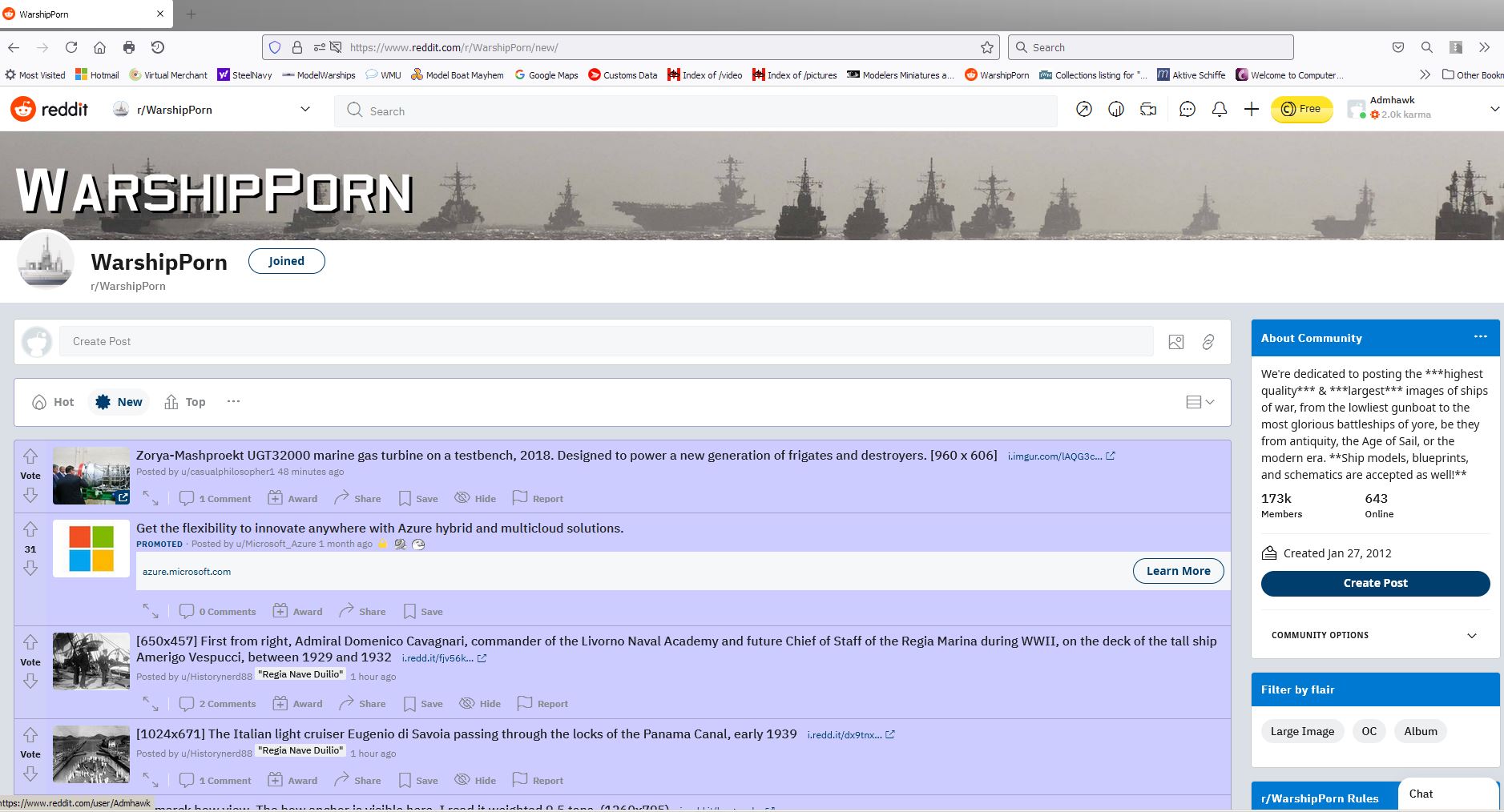The image size is (1504, 812).
Task: Hide the Admiral Cavagnari post
Action: pyautogui.click(x=480, y=704)
